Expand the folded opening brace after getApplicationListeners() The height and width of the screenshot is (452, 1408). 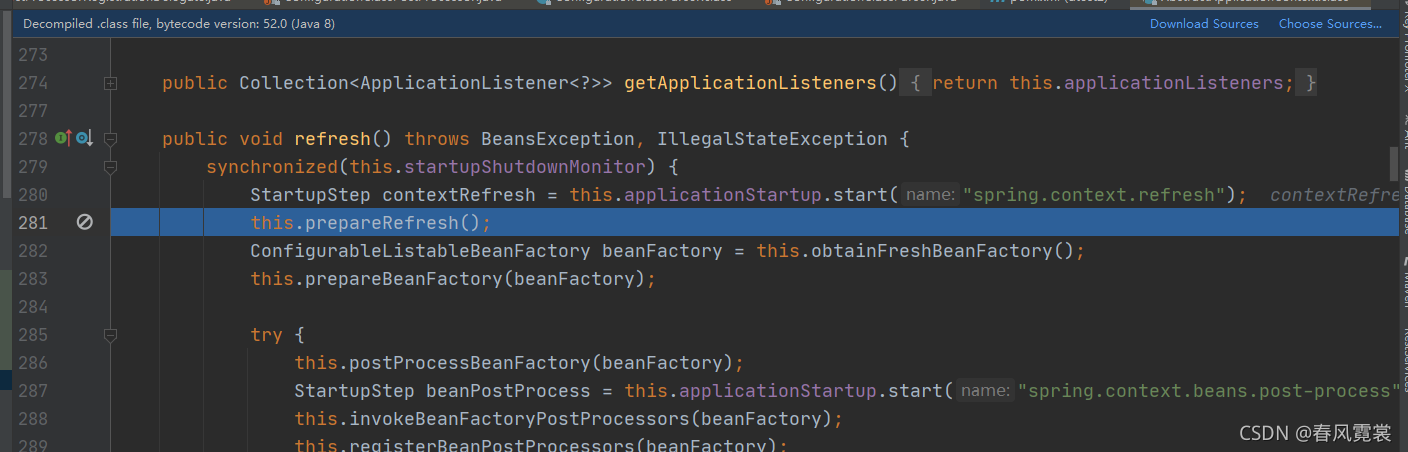click(914, 83)
